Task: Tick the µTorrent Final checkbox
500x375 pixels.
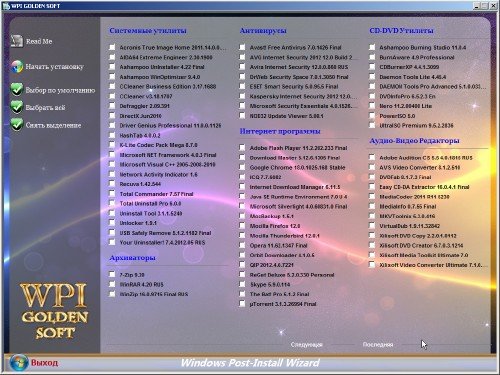Action: point(242,304)
